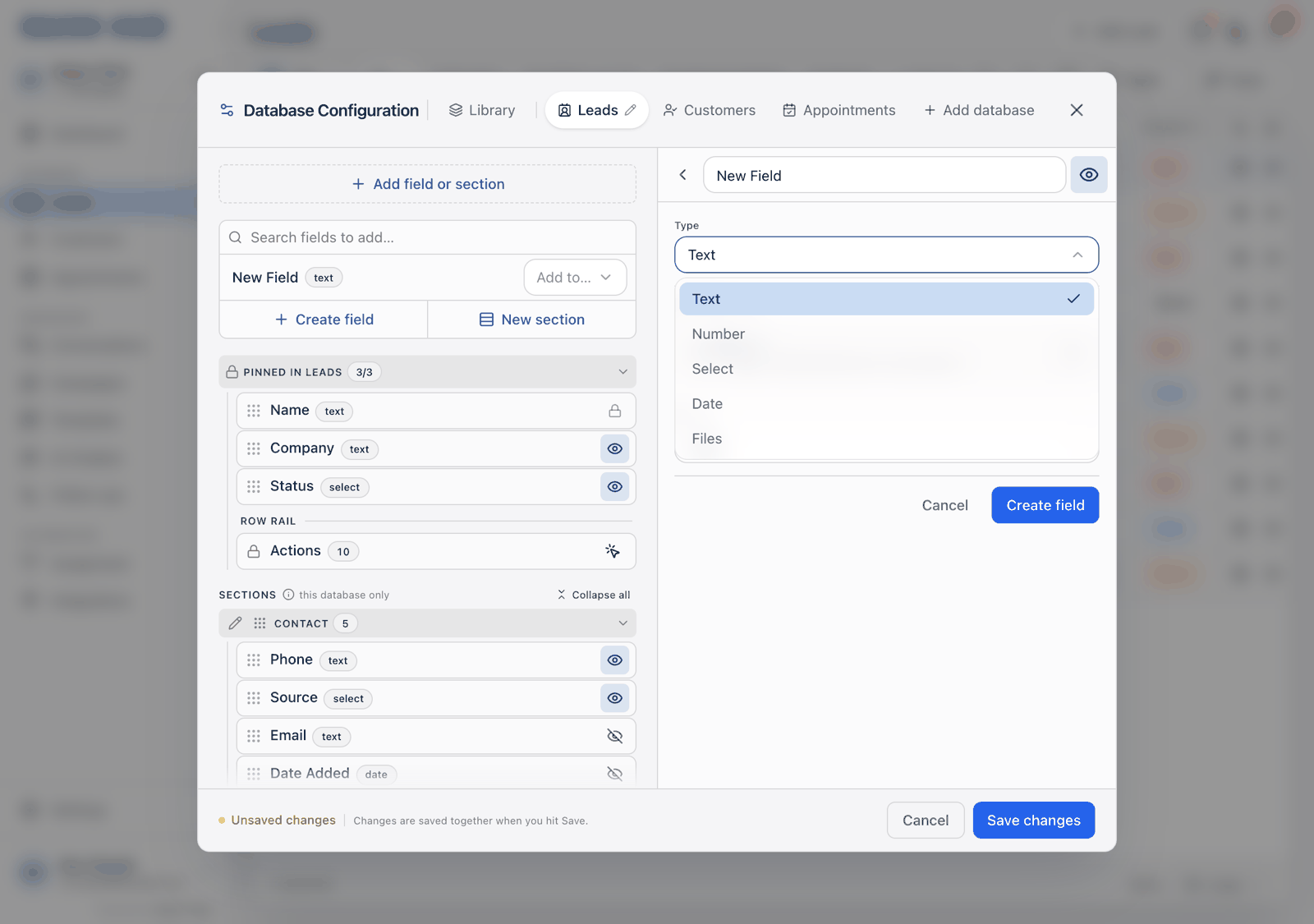1314x924 pixels.
Task: Select Number from the type list
Action: coord(886,334)
